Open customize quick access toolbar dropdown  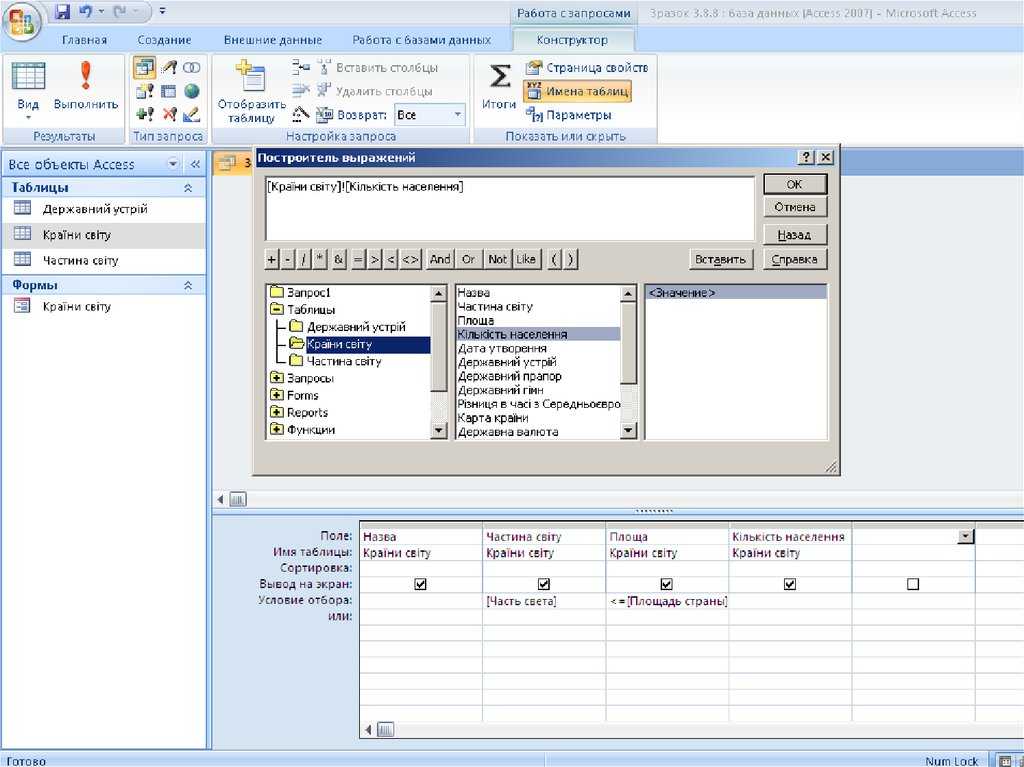[163, 11]
